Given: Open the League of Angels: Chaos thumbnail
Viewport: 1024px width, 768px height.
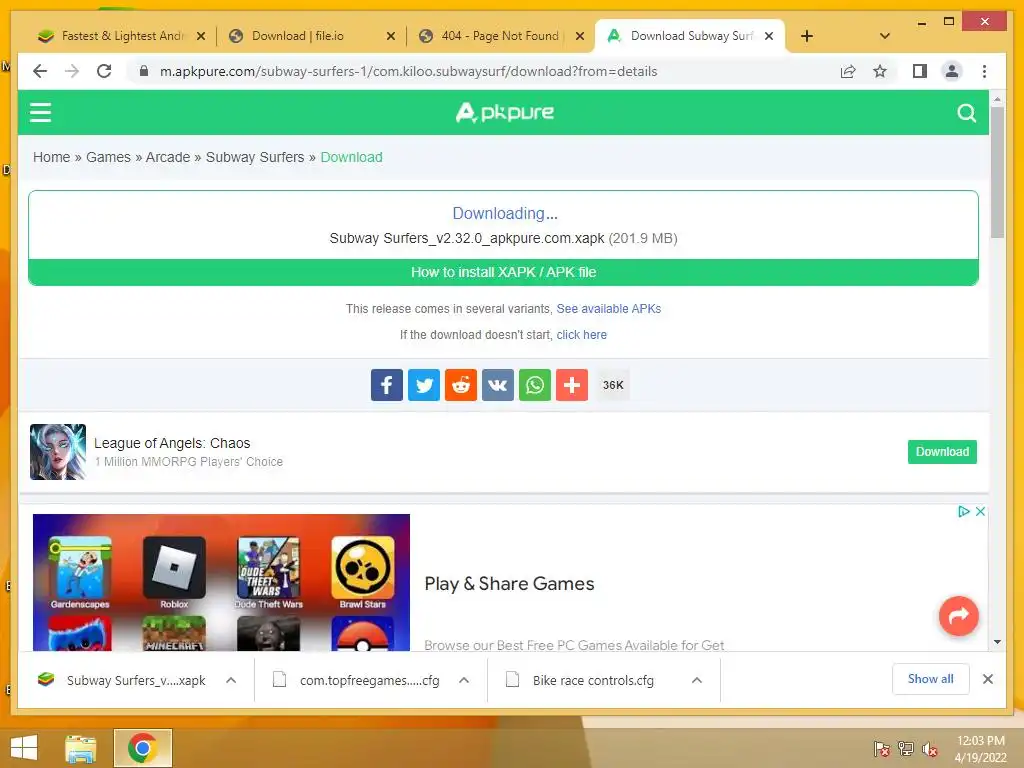Looking at the screenshot, I should [x=57, y=452].
